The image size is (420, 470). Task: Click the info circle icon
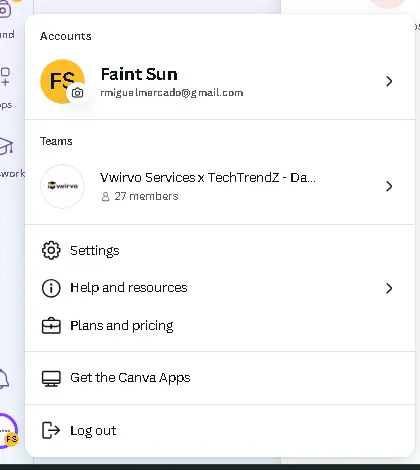(x=51, y=288)
